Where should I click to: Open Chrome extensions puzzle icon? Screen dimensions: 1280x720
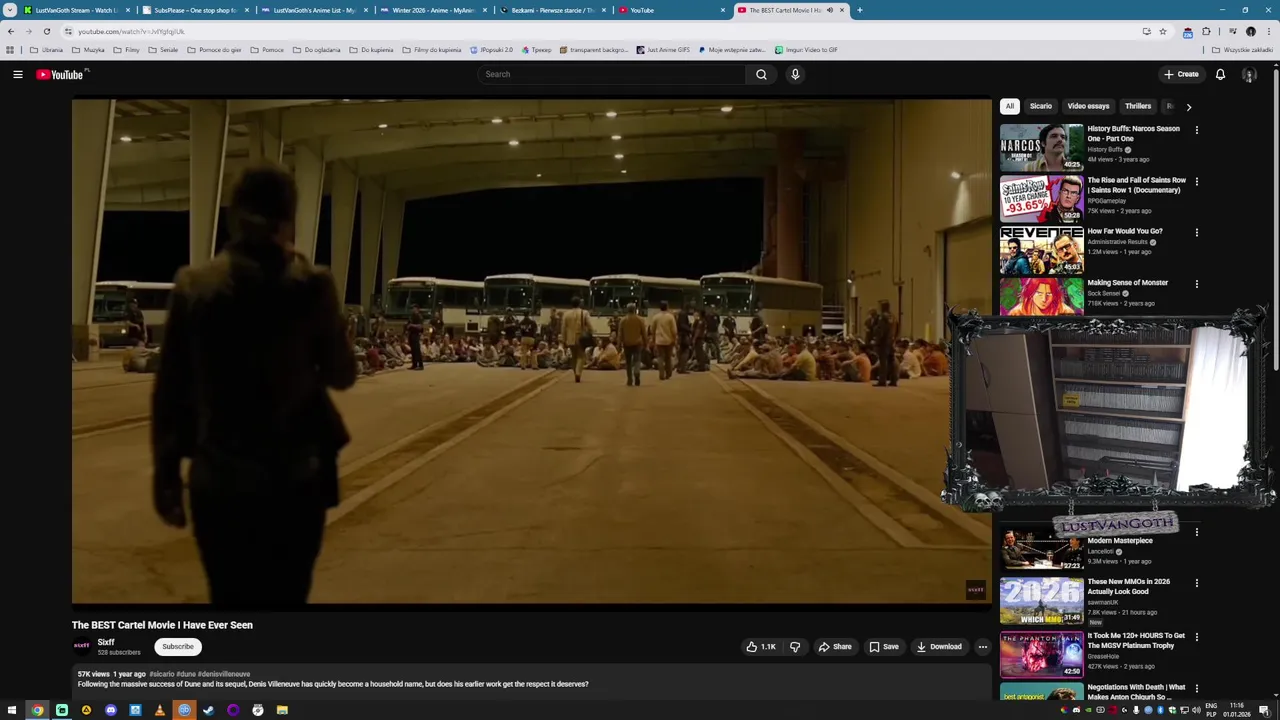[1206, 31]
